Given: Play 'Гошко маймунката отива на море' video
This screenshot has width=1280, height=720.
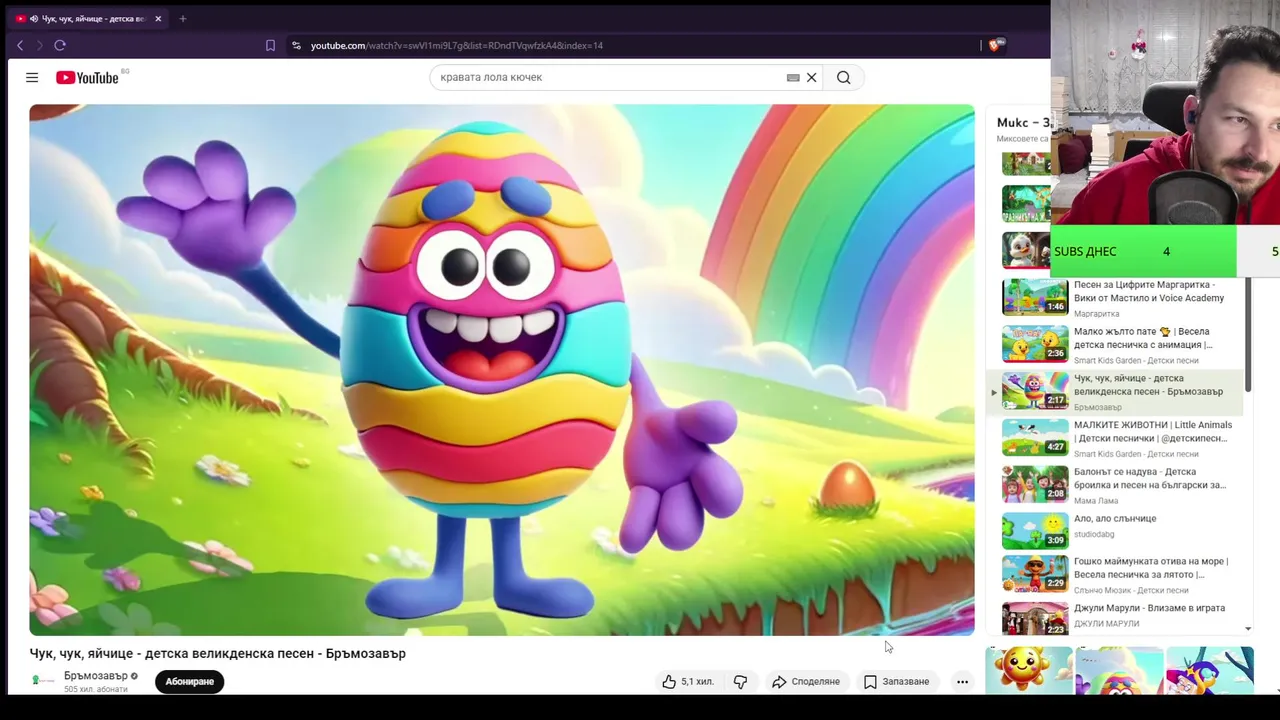Looking at the screenshot, I should point(1151,568).
